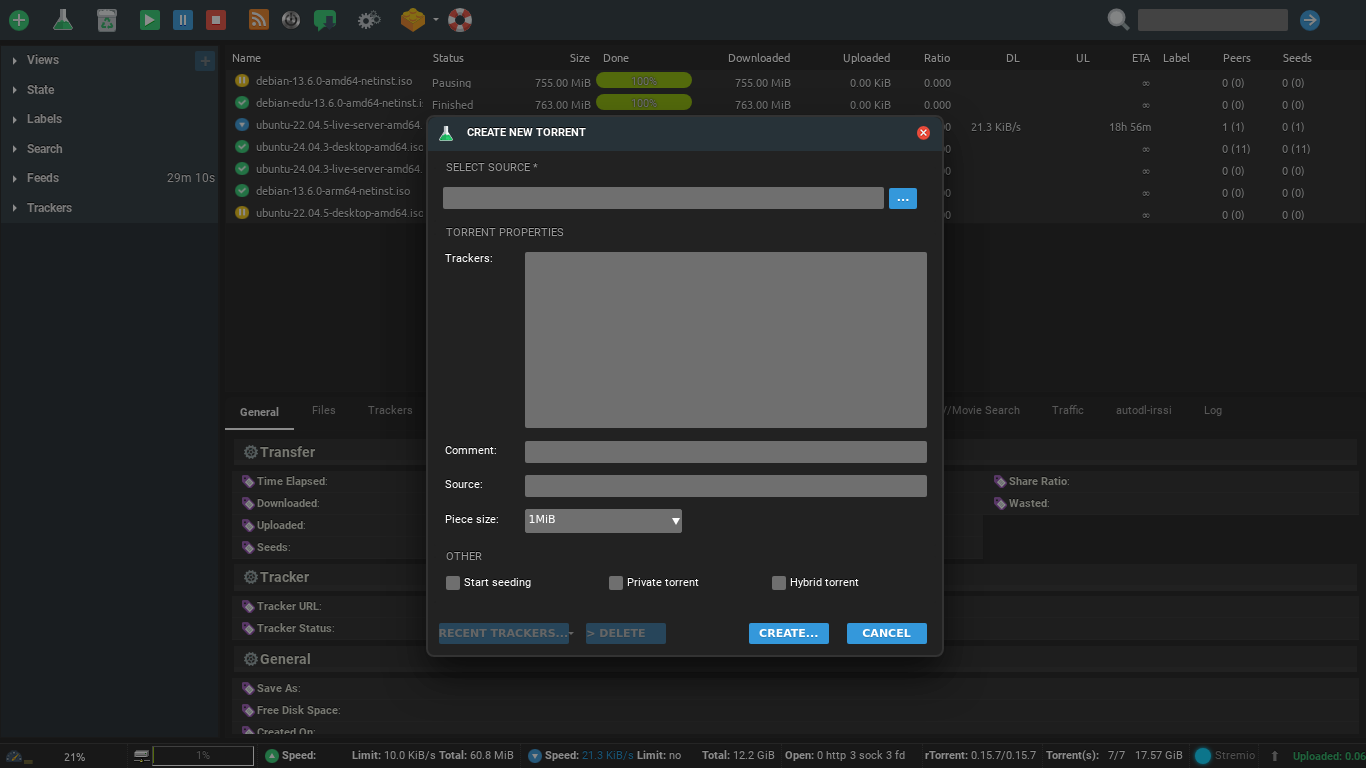Image resolution: width=1366 pixels, height=768 pixels.
Task: Click the disk usage 1% bar
Action: [x=203, y=756]
